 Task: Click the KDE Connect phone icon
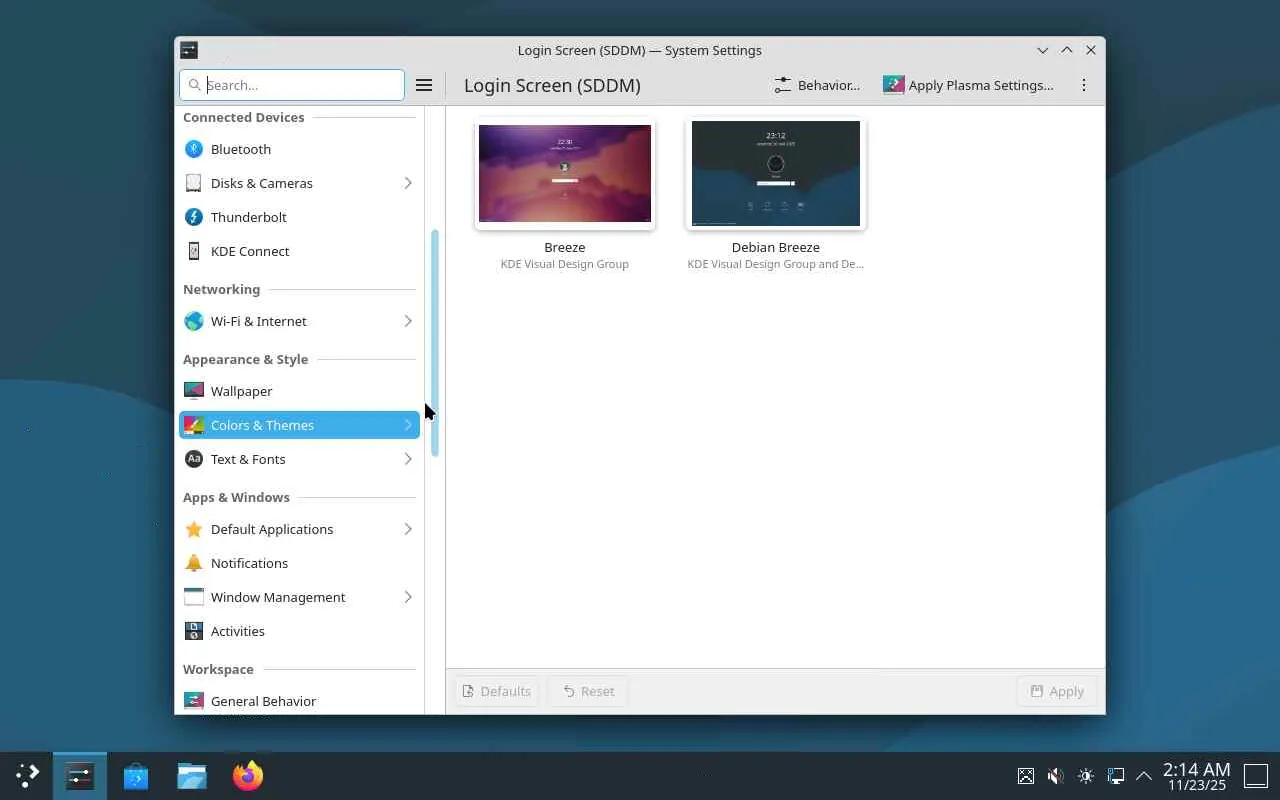[194, 251]
